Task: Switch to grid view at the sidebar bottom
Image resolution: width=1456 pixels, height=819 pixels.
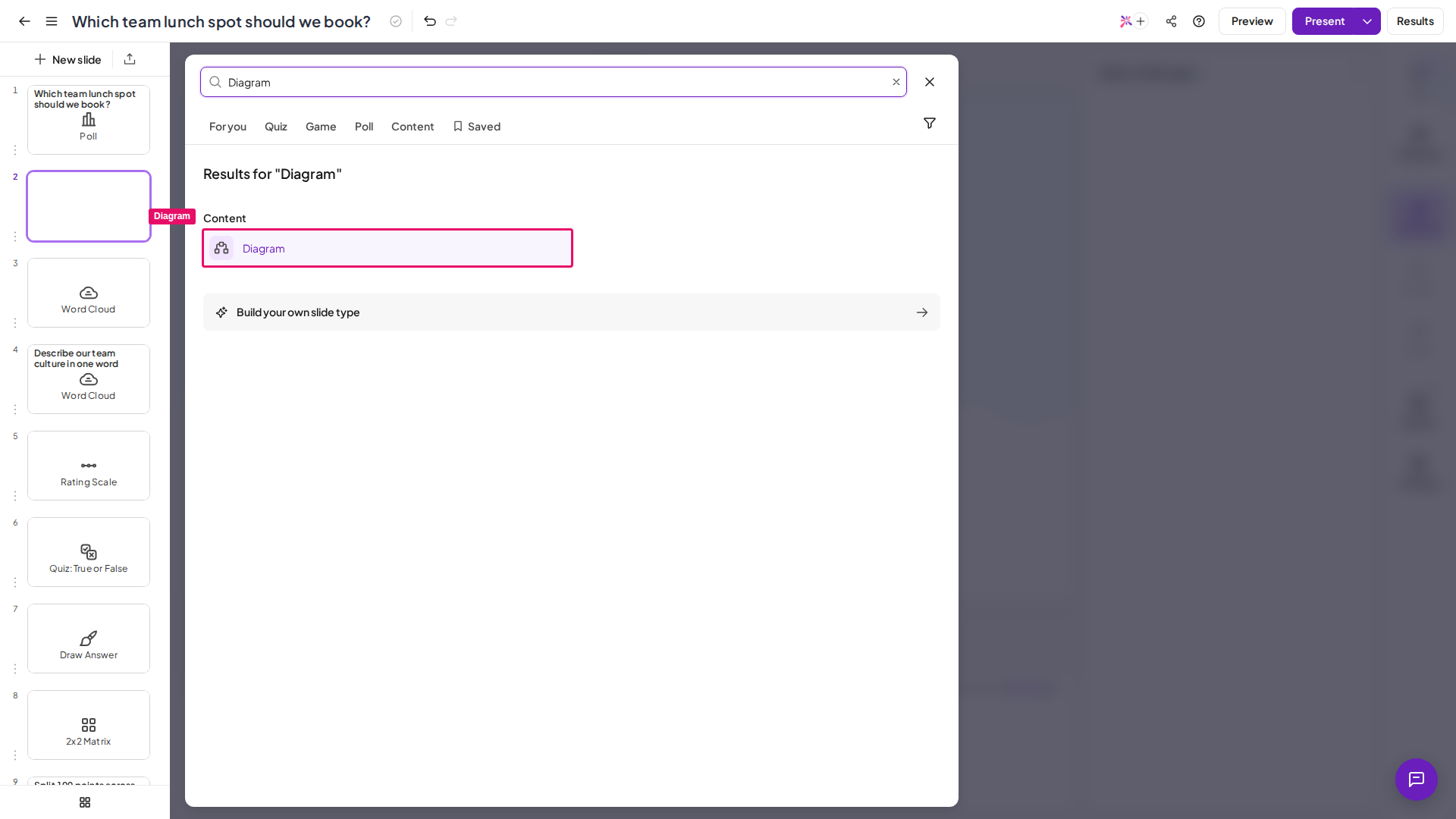Action: click(x=85, y=802)
